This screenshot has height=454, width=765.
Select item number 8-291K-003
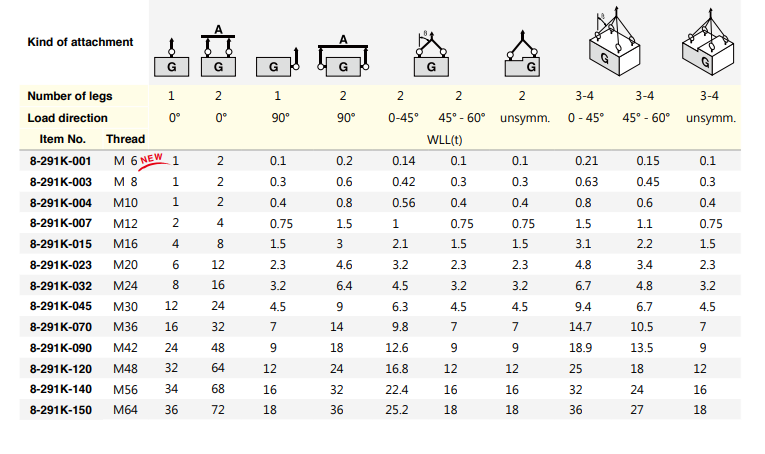pos(60,182)
